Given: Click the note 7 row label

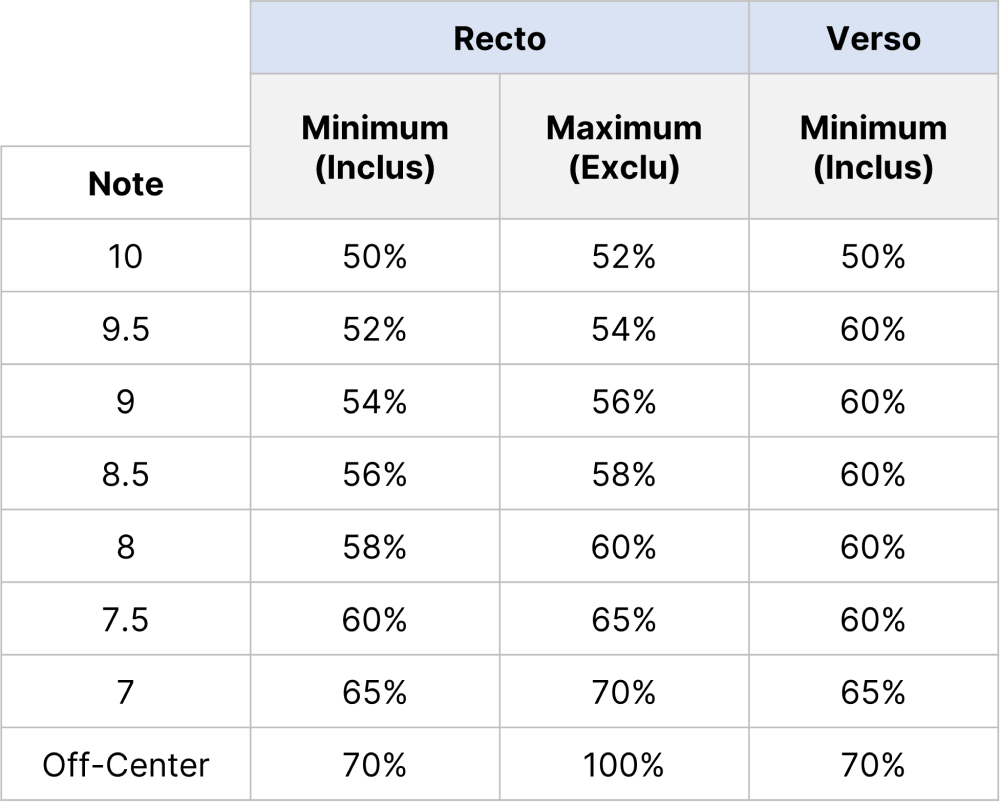Looking at the screenshot, I should pos(125,692).
